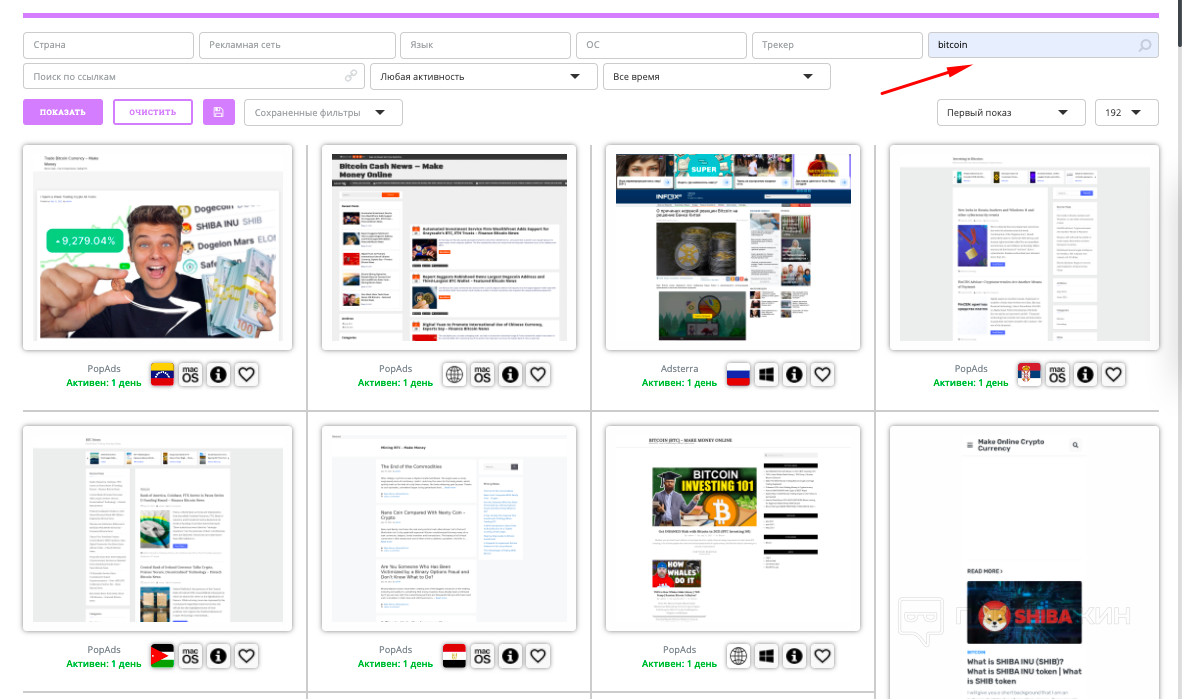Click globe icon under Bitcoin Investing 101 card
This screenshot has width=1182, height=699.
pyautogui.click(x=738, y=656)
